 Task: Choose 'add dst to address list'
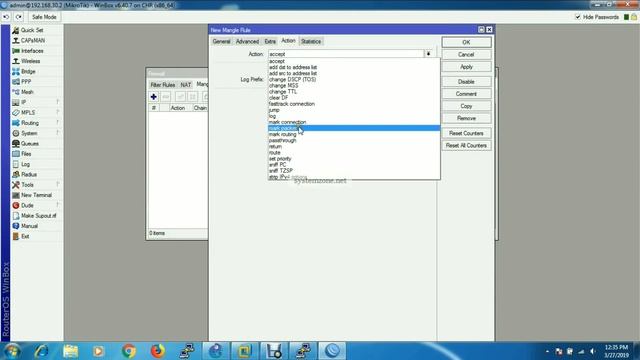pyautogui.click(x=354, y=67)
